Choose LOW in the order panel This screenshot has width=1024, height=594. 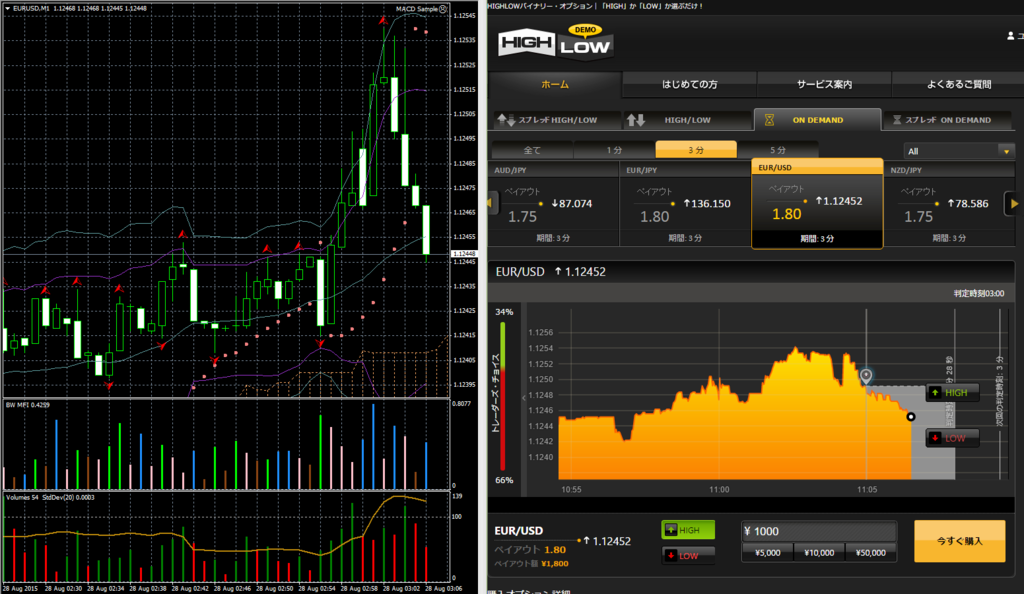688,555
